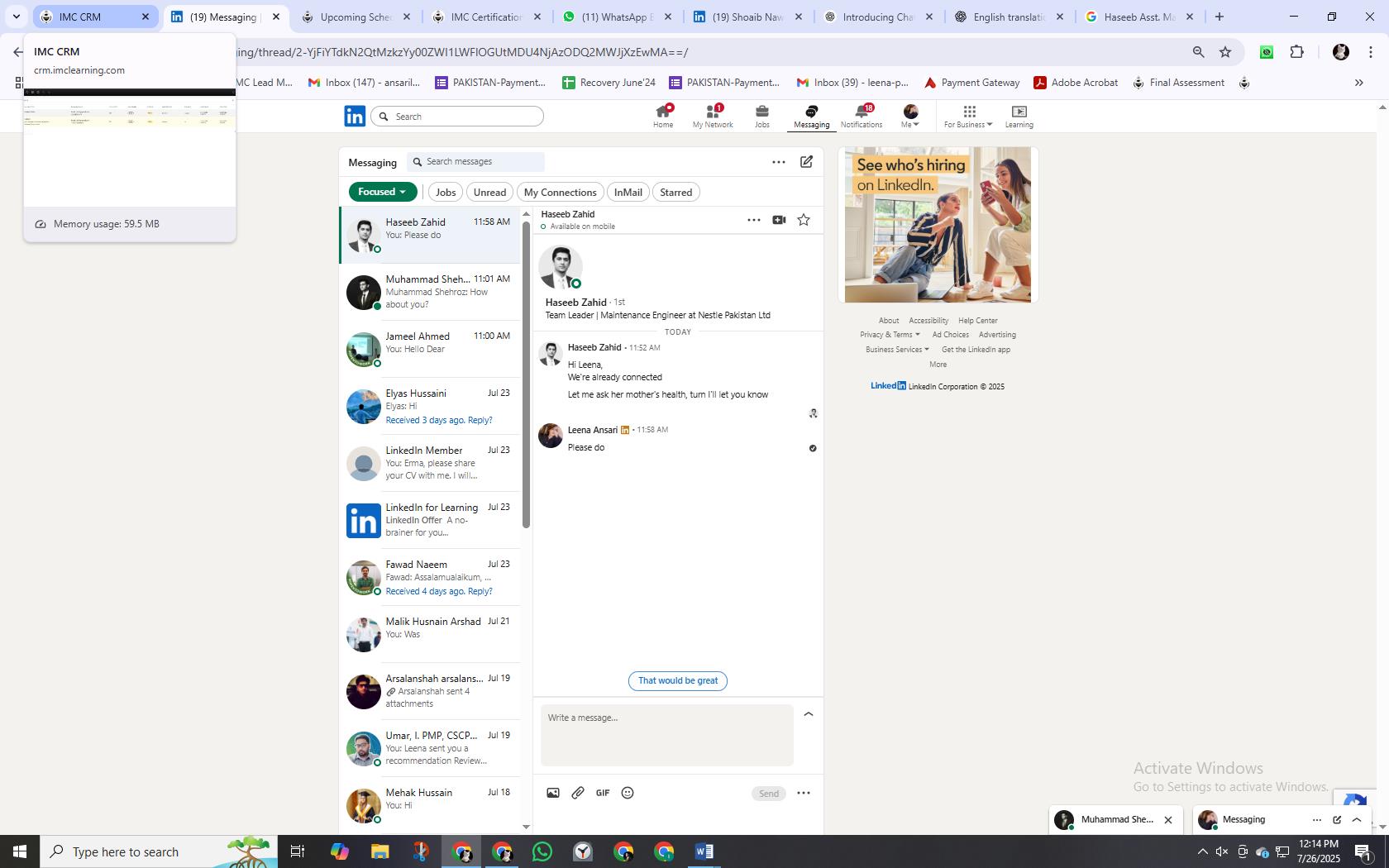Open Chrome extensions puzzle icon
The image size is (1389, 868).
click(x=1296, y=52)
